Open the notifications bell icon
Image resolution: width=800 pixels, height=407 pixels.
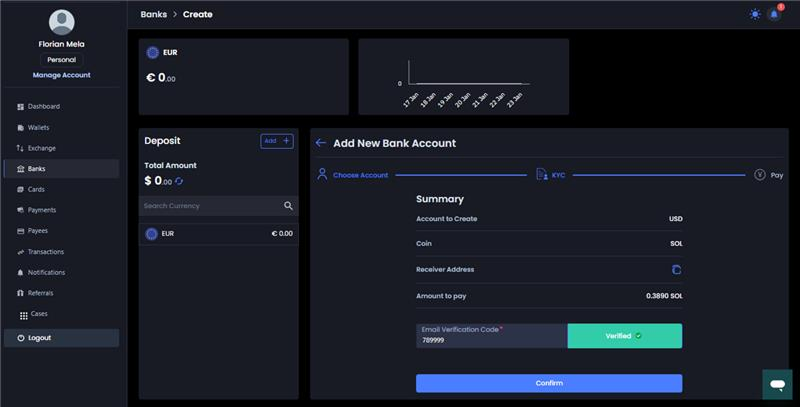(x=774, y=14)
